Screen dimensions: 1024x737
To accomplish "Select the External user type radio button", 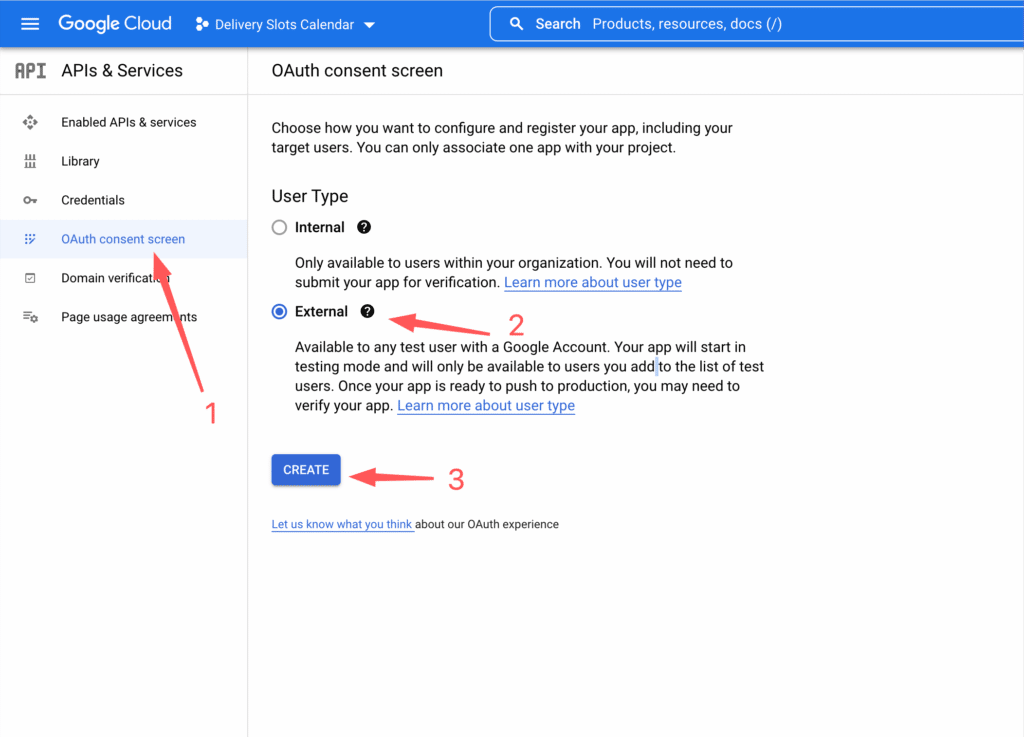I will 280,312.
